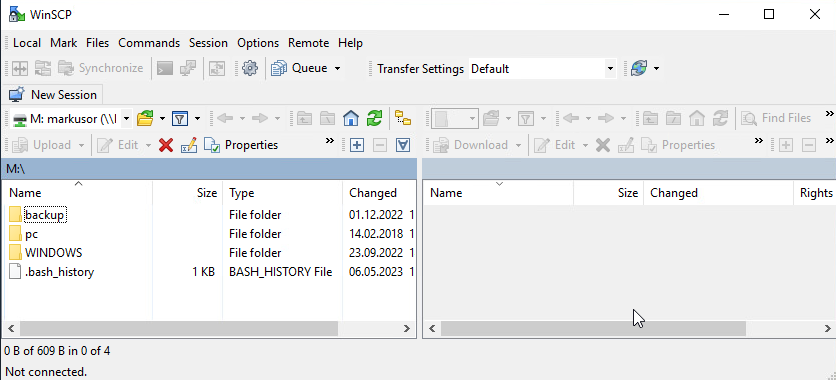
Task: Open the New Session tab
Action: (53, 95)
